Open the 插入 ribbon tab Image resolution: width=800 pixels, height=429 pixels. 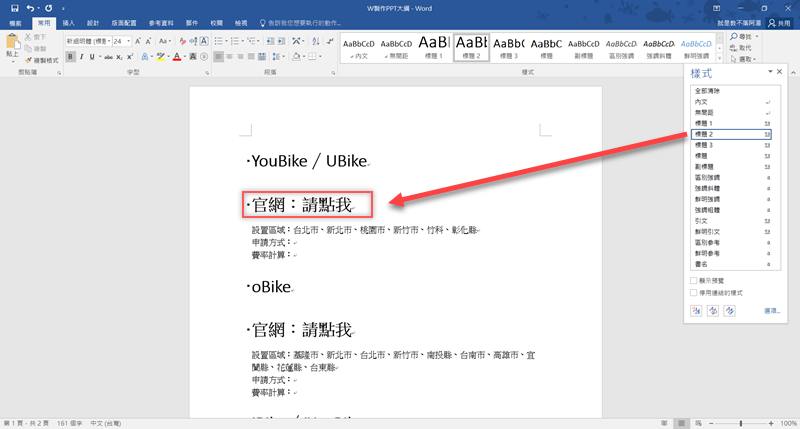68,21
